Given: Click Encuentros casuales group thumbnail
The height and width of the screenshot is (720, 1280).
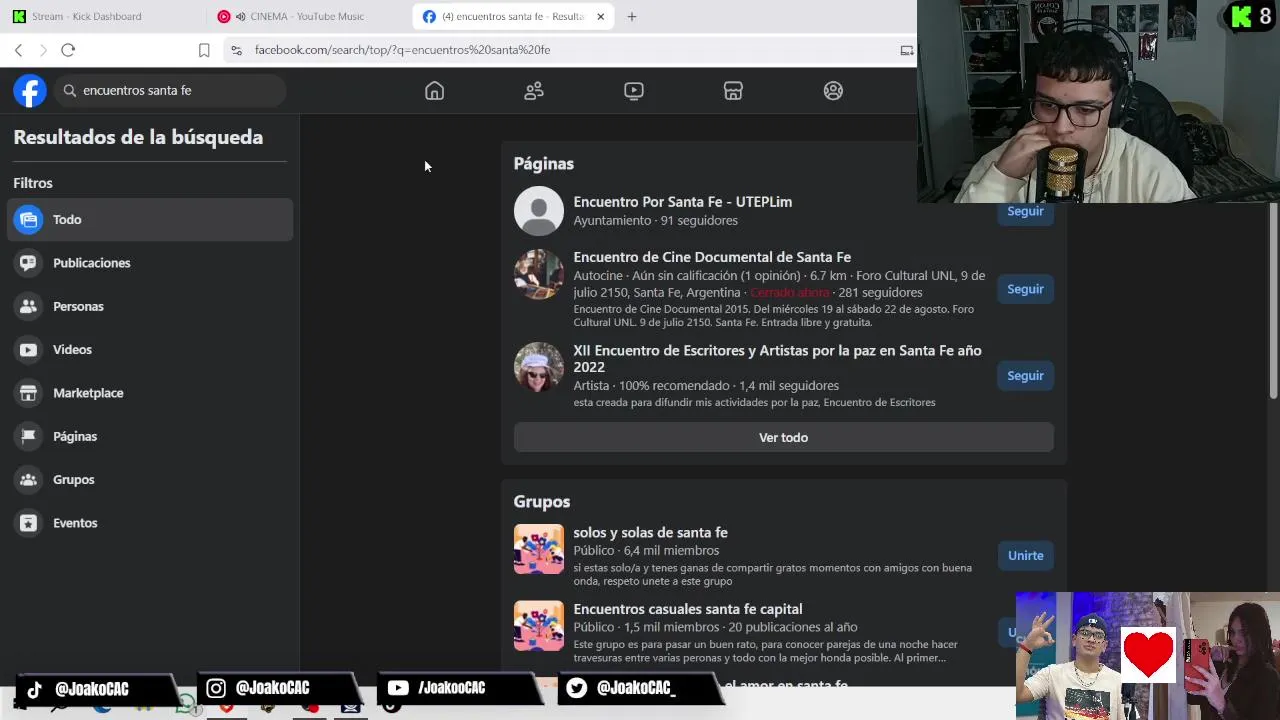Looking at the screenshot, I should pyautogui.click(x=539, y=625).
